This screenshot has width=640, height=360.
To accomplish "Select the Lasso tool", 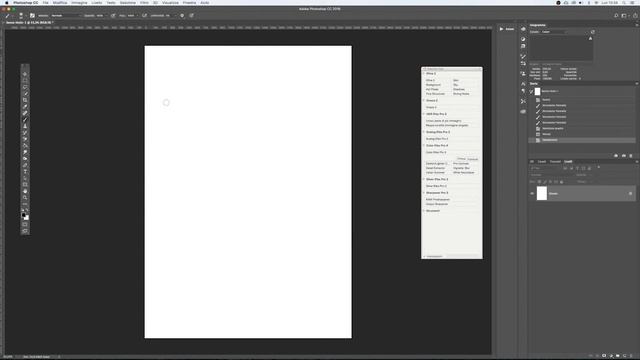I will pos(25,87).
